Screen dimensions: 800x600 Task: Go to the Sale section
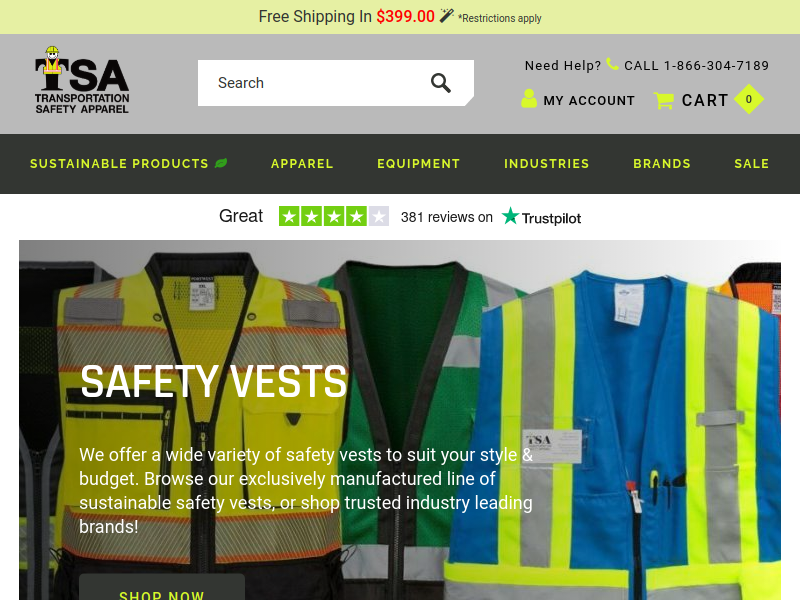coord(752,164)
